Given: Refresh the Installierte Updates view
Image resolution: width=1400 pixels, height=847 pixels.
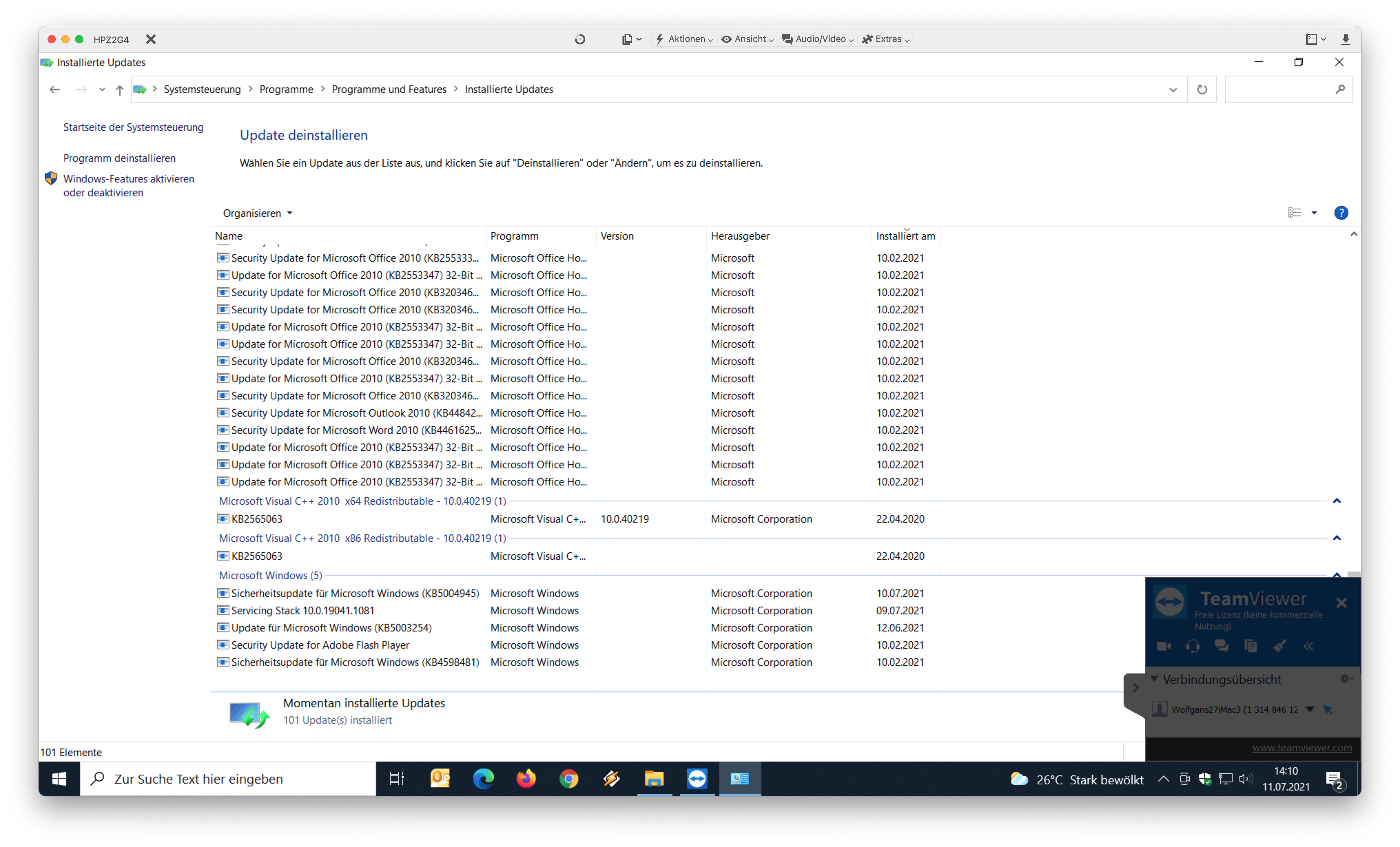Looking at the screenshot, I should coord(1202,89).
